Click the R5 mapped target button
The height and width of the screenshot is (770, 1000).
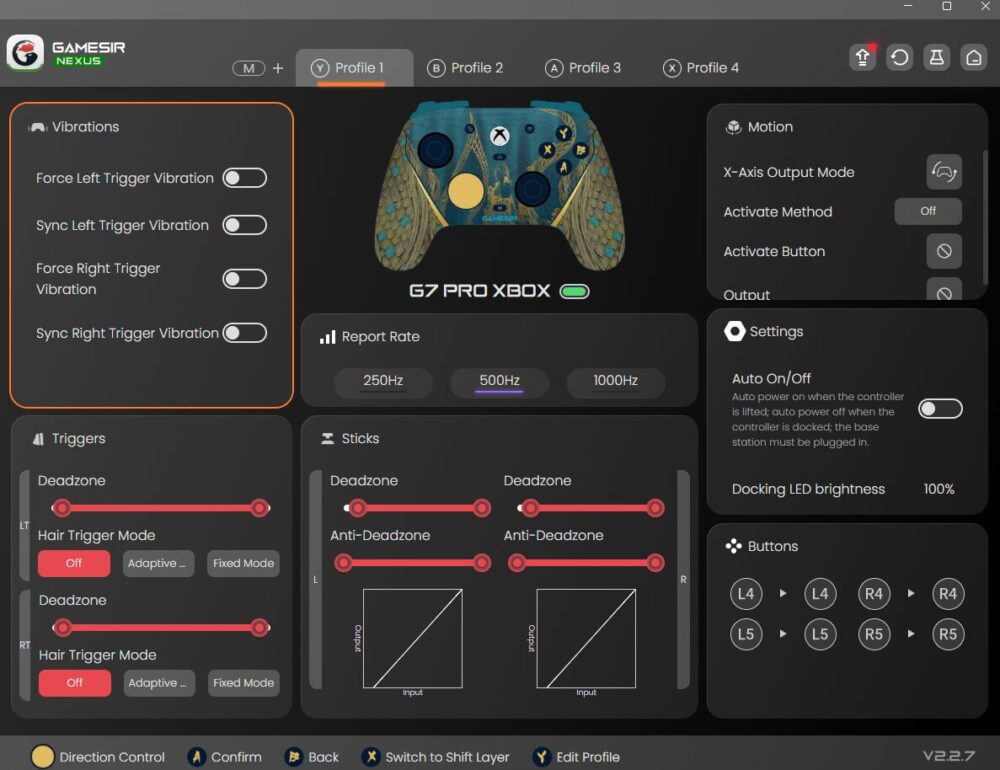pos(947,634)
